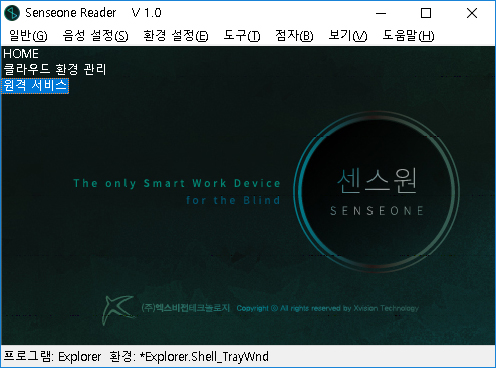Open the 점자(B) menu

(x=294, y=35)
